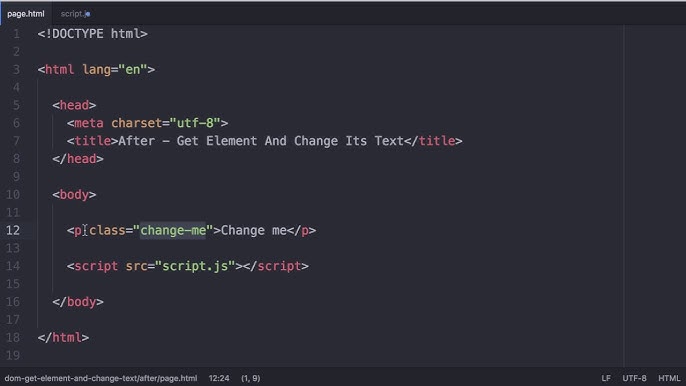This screenshot has height=386, width=686.
Task: Click the closing html tag
Action: (63, 337)
